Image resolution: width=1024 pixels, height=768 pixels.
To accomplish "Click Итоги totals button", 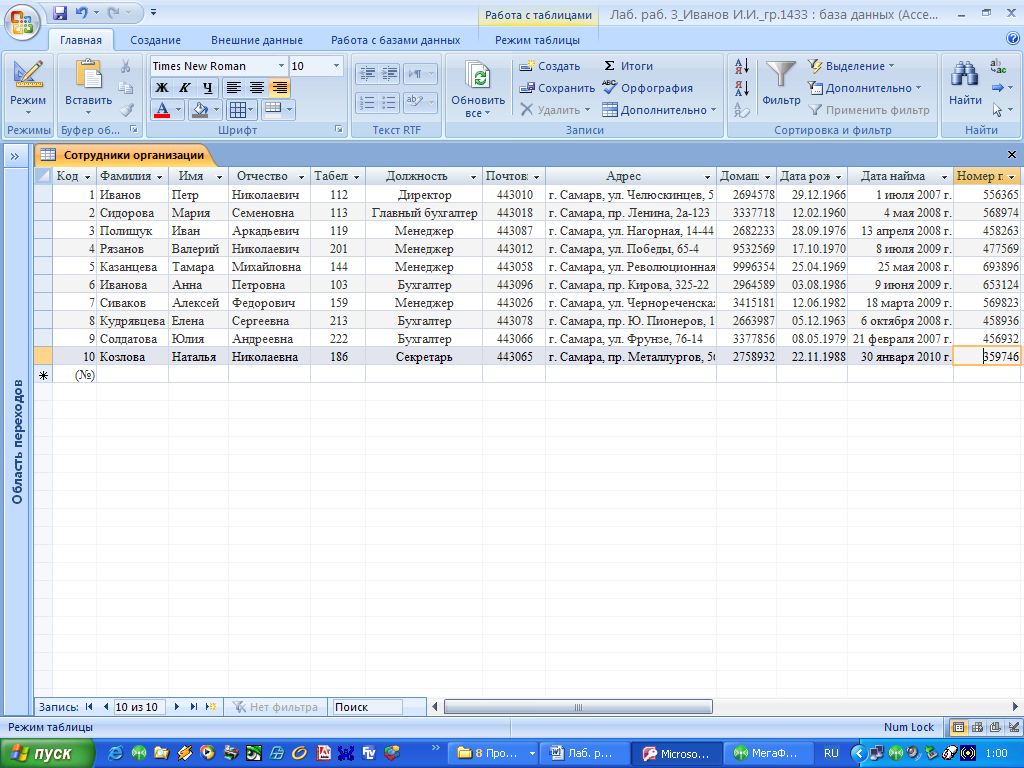I will pyautogui.click(x=628, y=66).
